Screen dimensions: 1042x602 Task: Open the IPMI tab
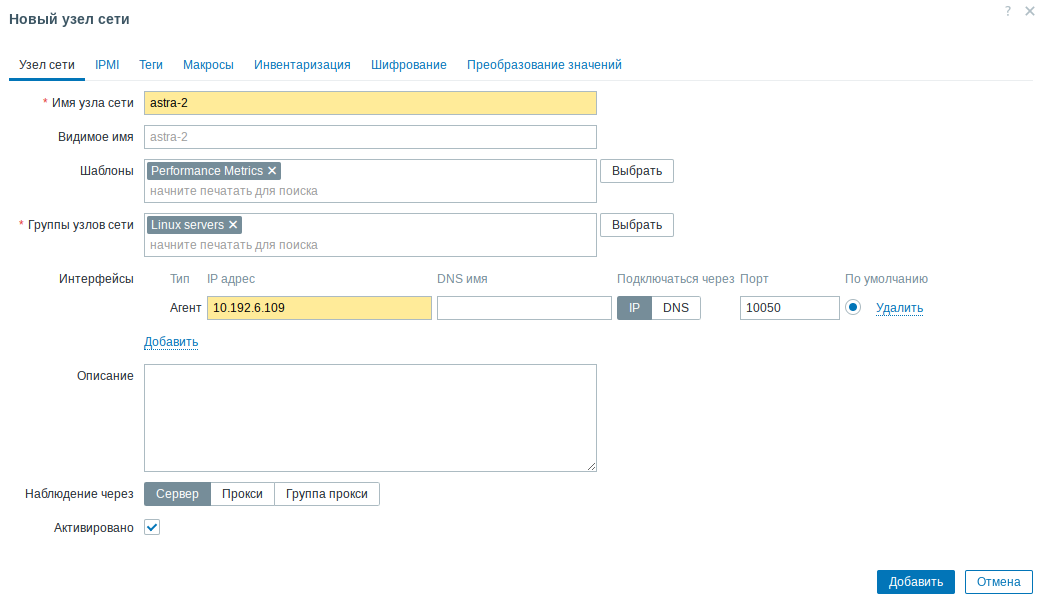click(107, 65)
